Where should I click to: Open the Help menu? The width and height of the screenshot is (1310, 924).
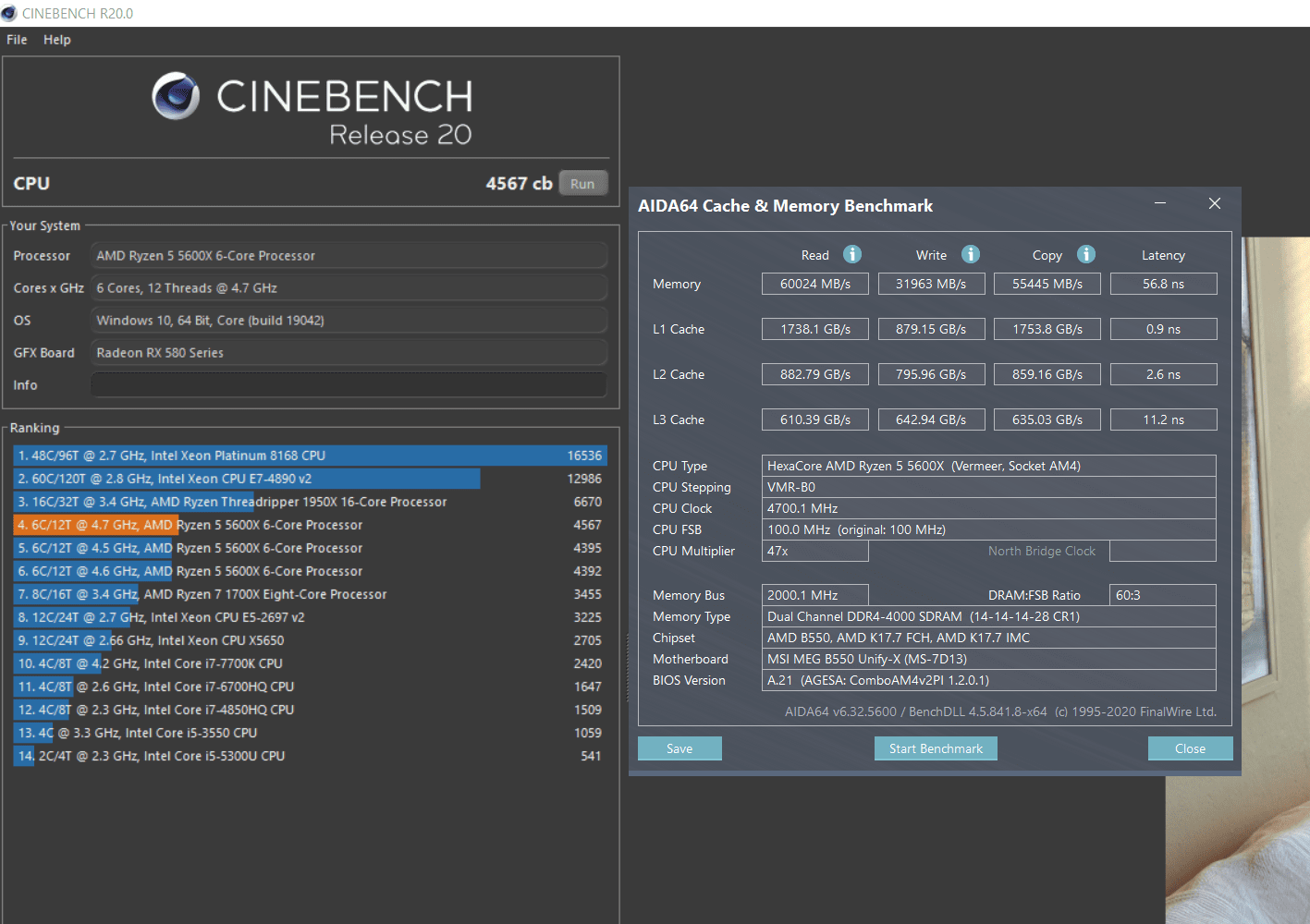[x=56, y=40]
